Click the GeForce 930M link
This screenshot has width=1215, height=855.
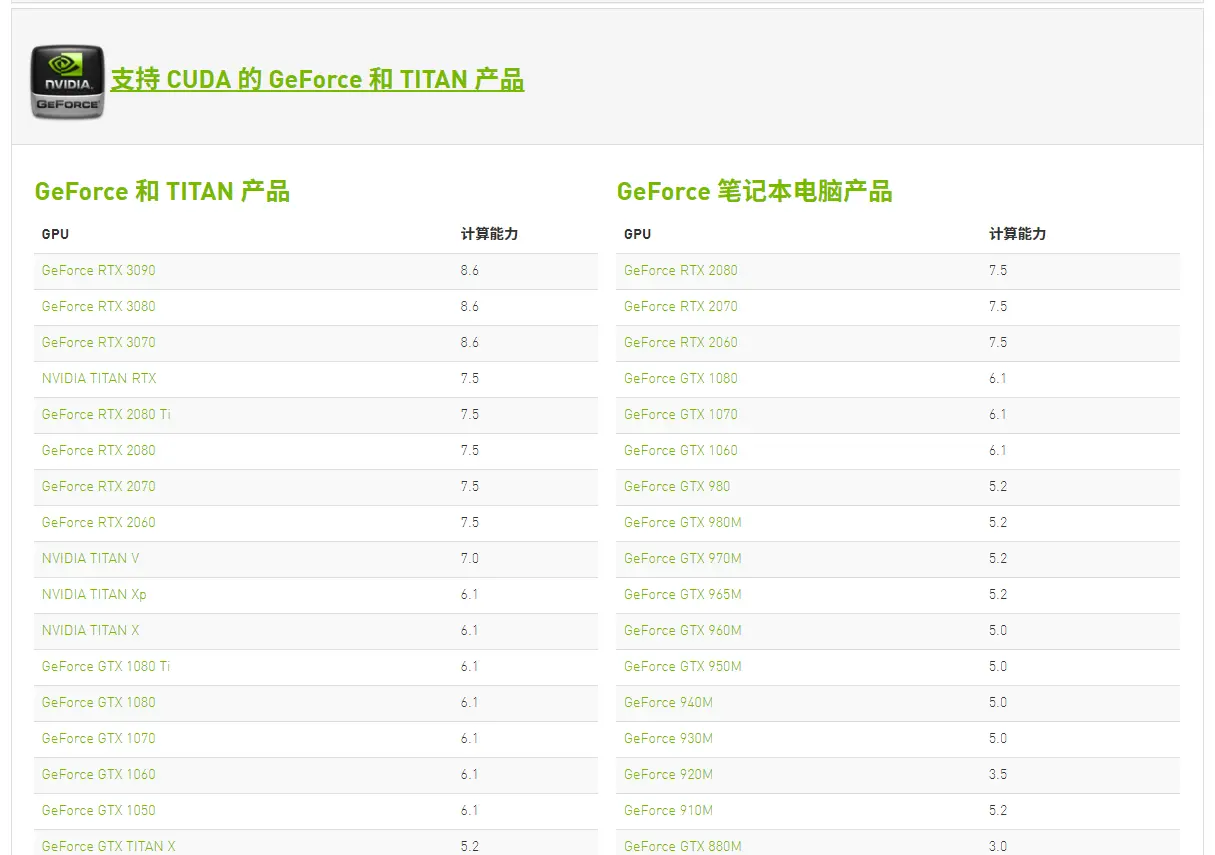click(668, 738)
